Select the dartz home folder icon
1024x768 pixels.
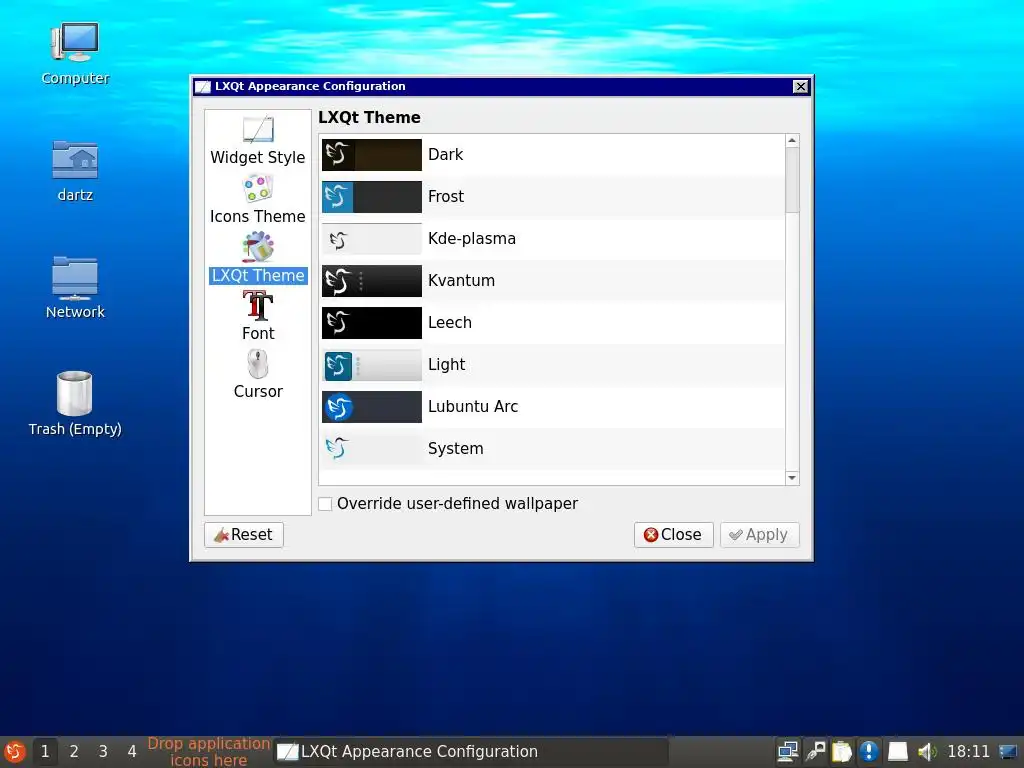tap(75, 171)
